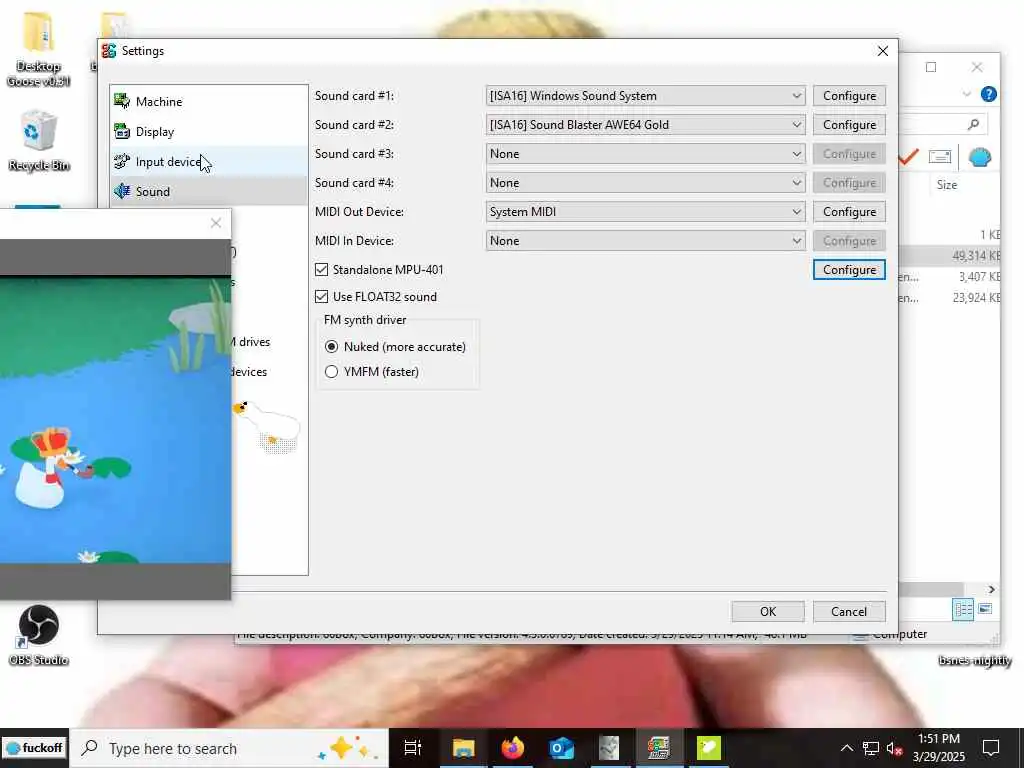Launch OBS Studio from desktop
The image size is (1024, 768).
[38, 635]
